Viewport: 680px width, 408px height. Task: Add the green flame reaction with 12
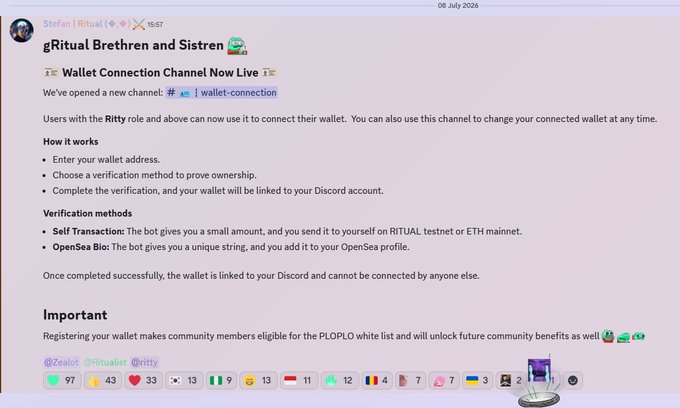(x=340, y=380)
